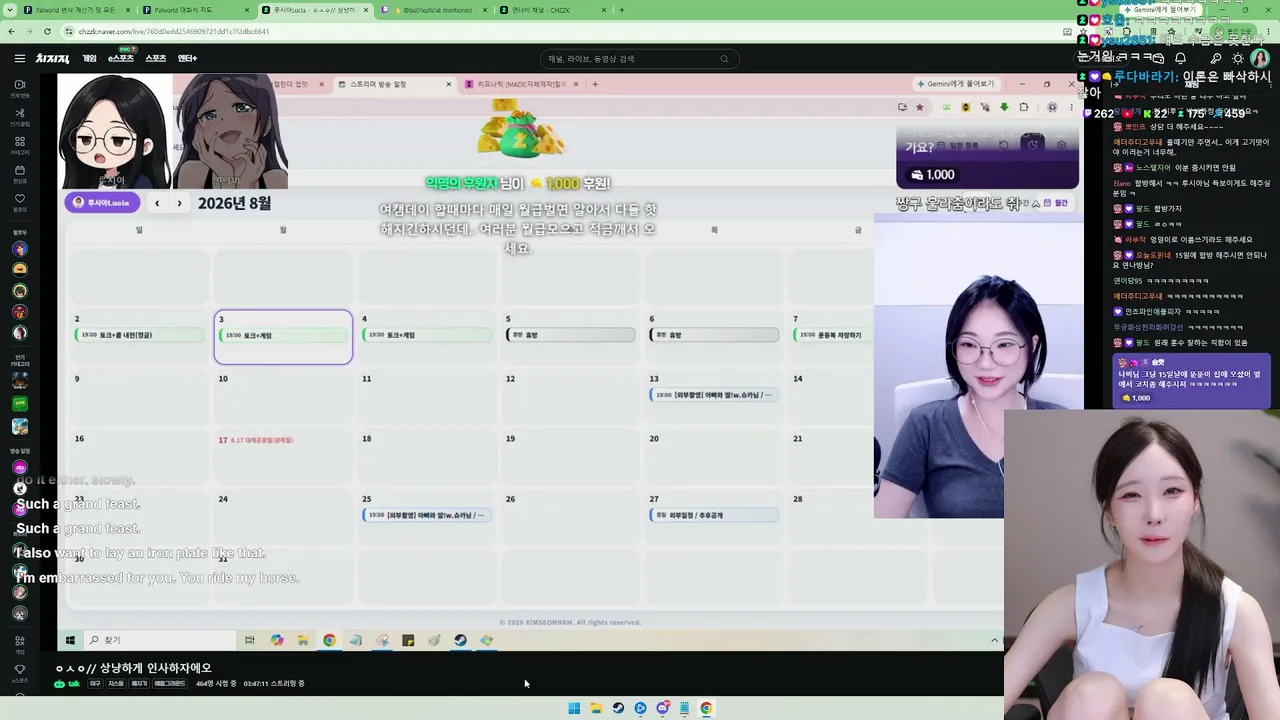Open the e스포츠 menu
This screenshot has height=720, width=1280.
[121, 59]
